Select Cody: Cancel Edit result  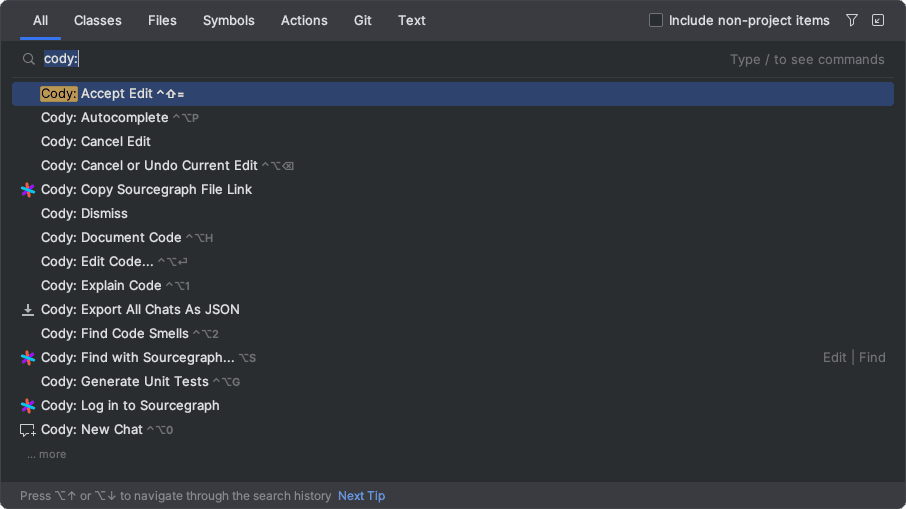pyautogui.click(x=453, y=142)
